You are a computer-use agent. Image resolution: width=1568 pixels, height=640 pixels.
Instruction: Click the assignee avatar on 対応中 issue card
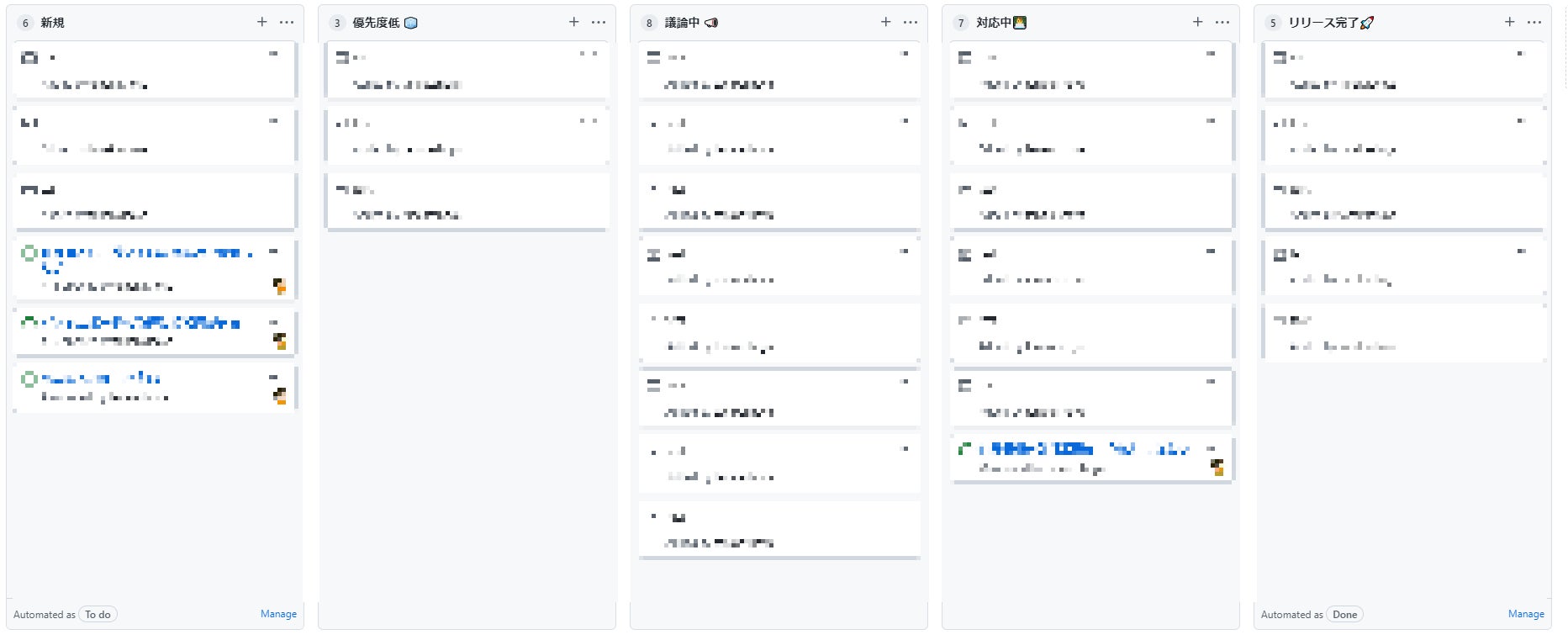[1217, 467]
